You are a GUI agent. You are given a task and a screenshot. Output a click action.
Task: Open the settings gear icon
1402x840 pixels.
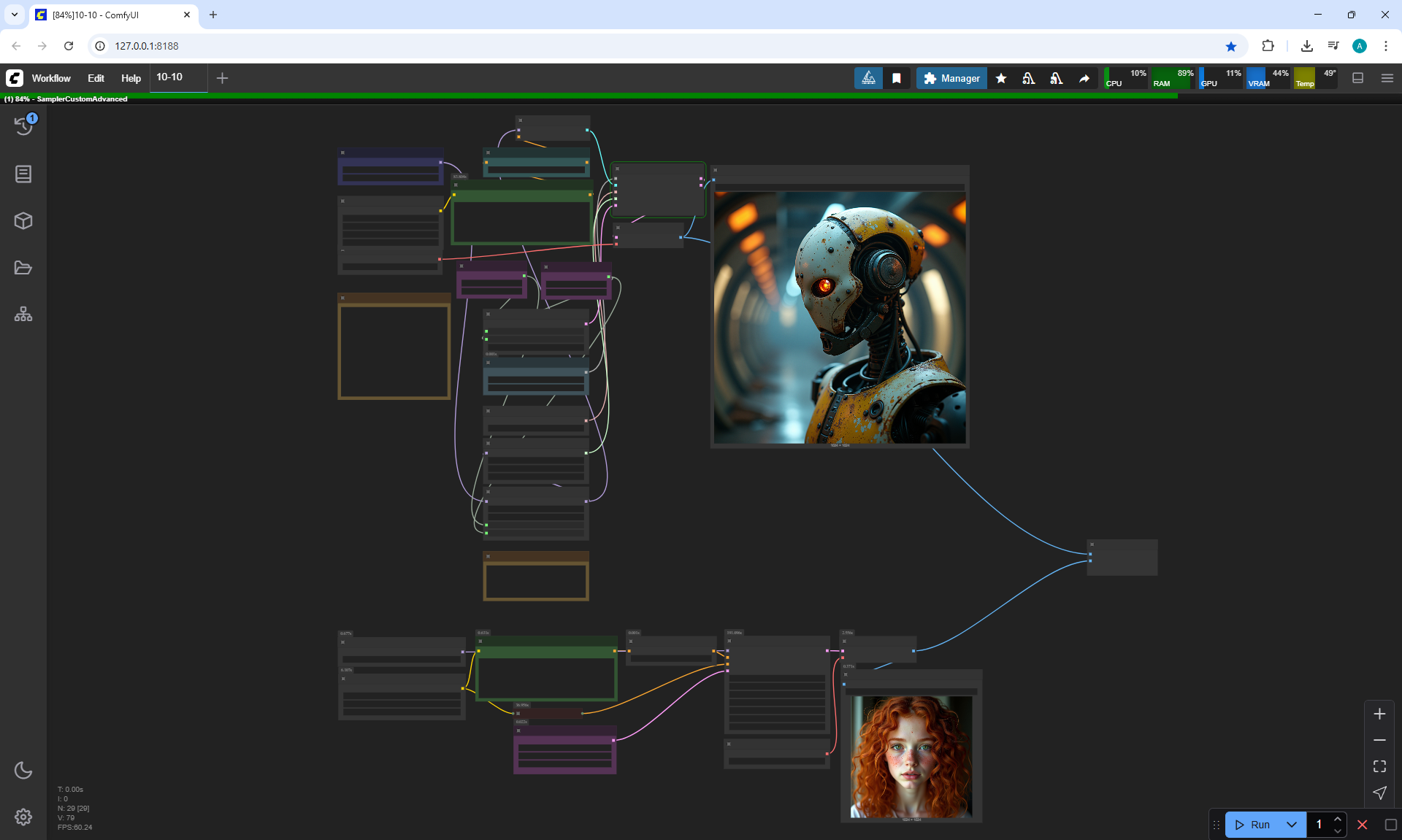tap(23, 817)
